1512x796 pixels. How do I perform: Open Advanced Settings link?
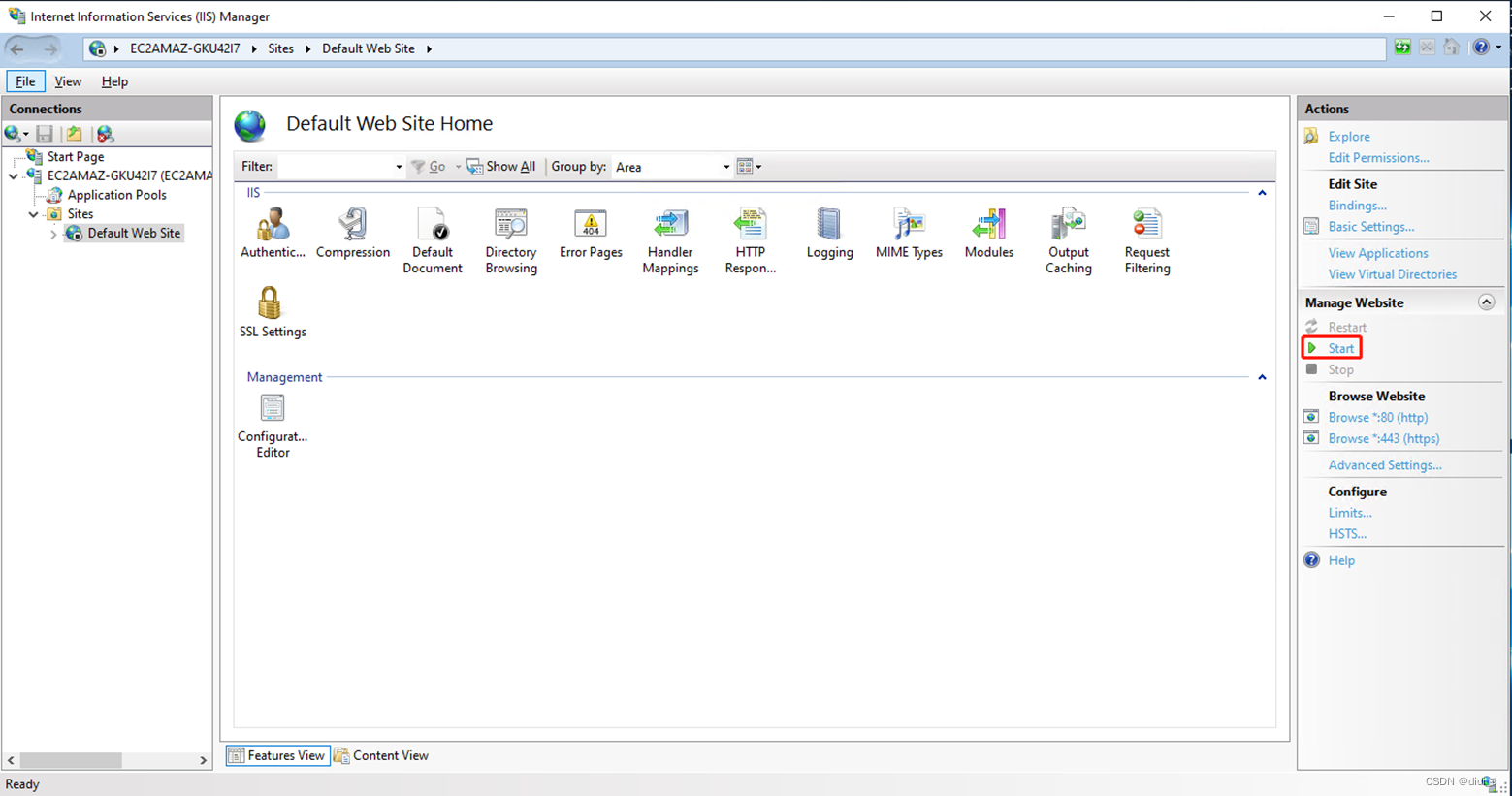1384,465
